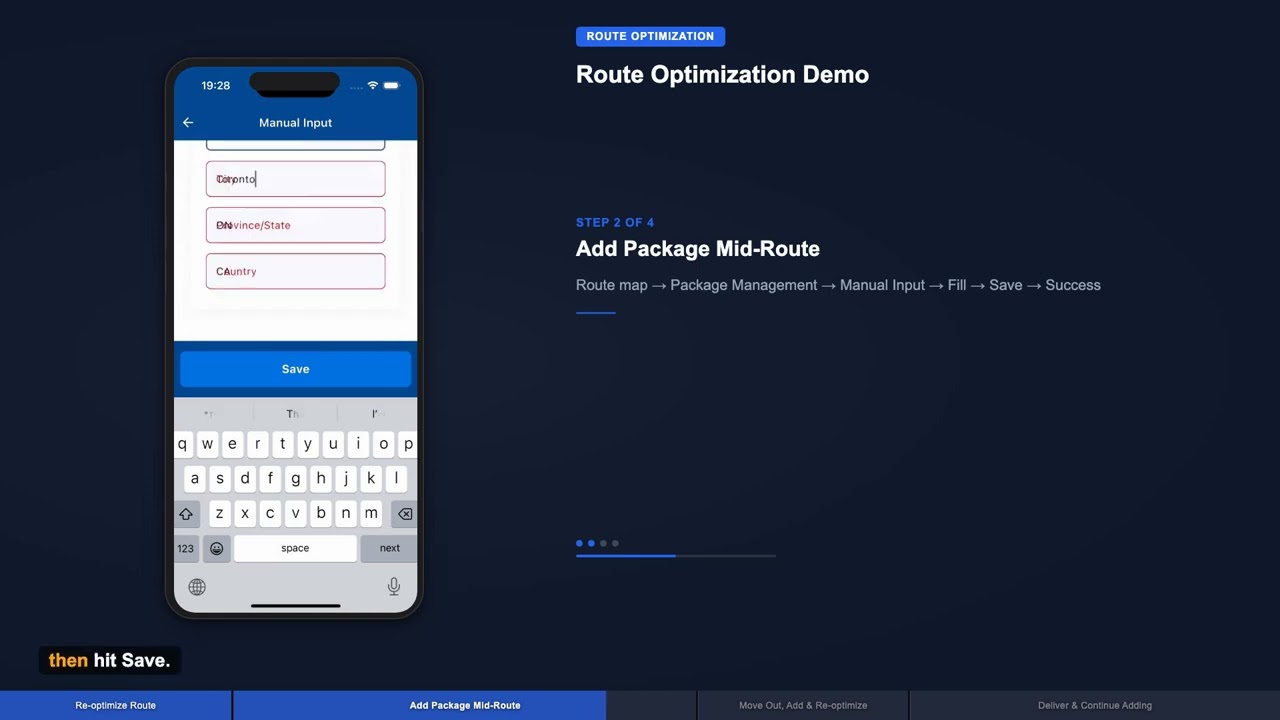
Task: Tap the h key
Action: click(x=320, y=478)
